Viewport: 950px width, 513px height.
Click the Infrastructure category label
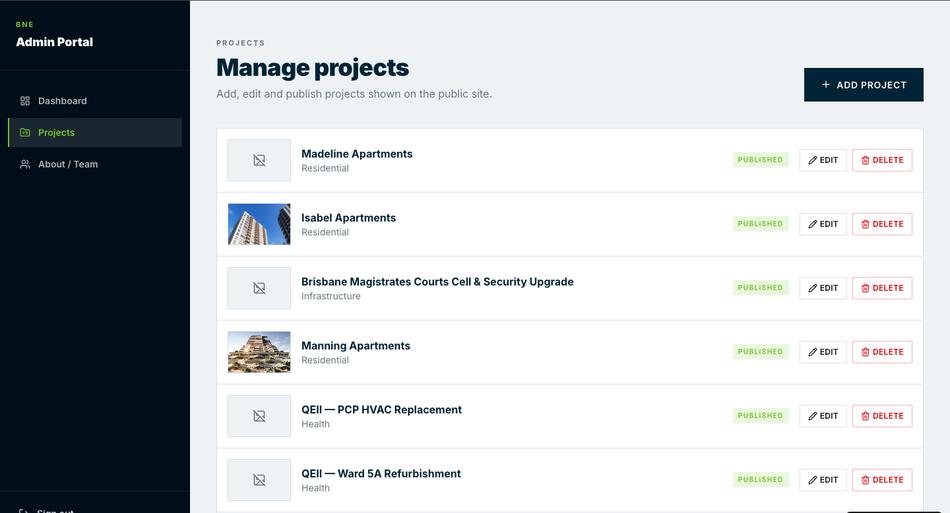pos(331,296)
